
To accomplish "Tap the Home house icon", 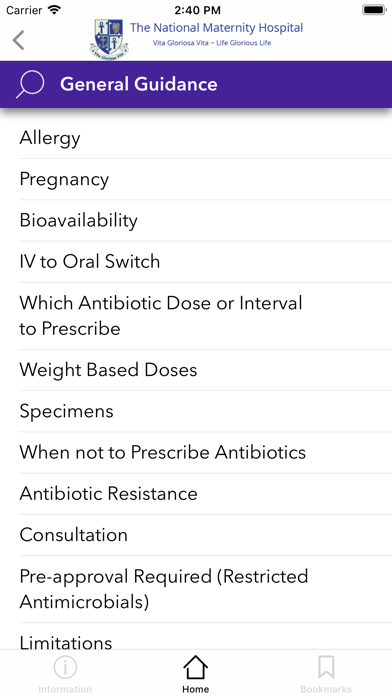I will click(x=195, y=667).
